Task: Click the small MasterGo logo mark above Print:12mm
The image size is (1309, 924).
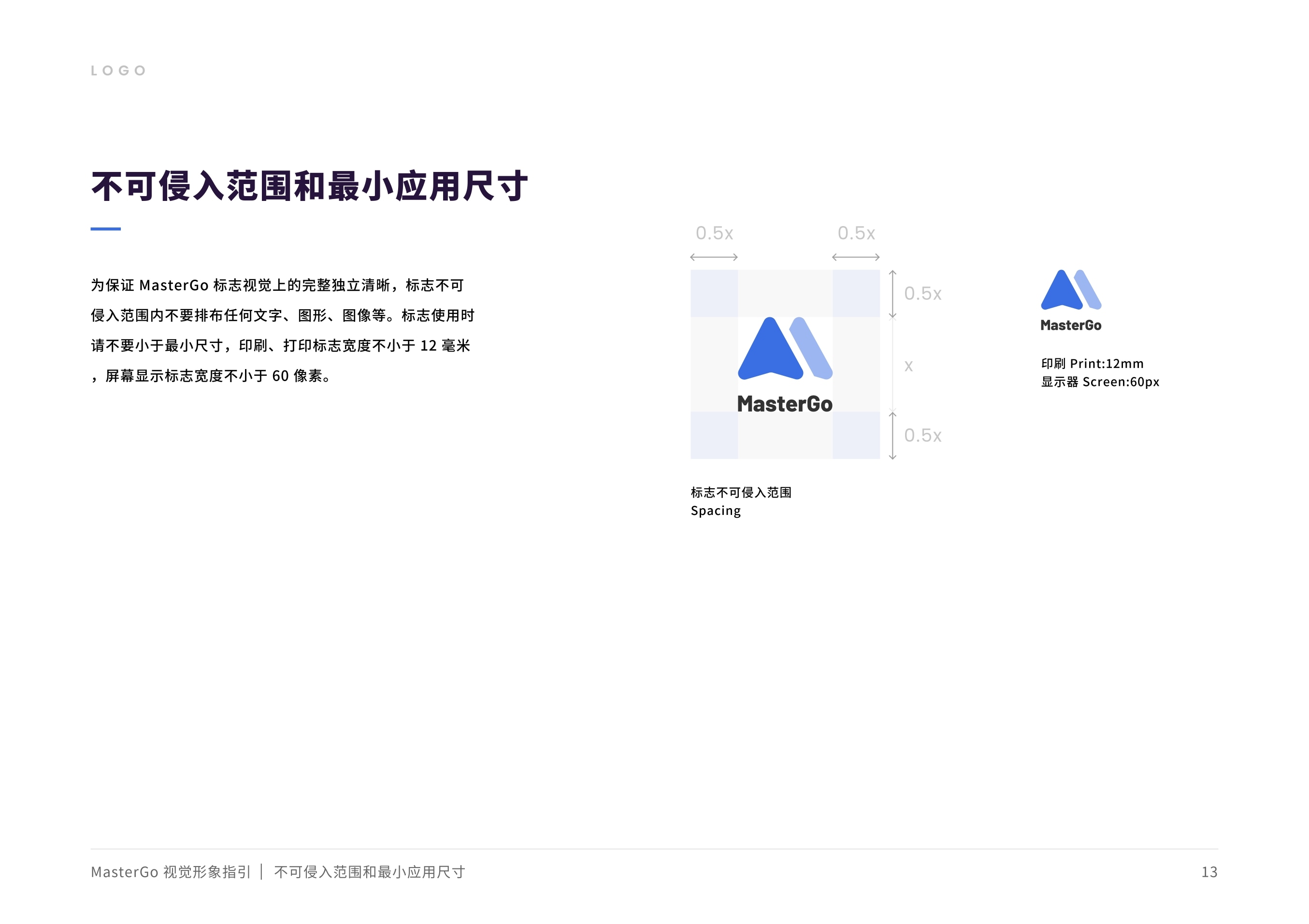Action: pos(1071,290)
